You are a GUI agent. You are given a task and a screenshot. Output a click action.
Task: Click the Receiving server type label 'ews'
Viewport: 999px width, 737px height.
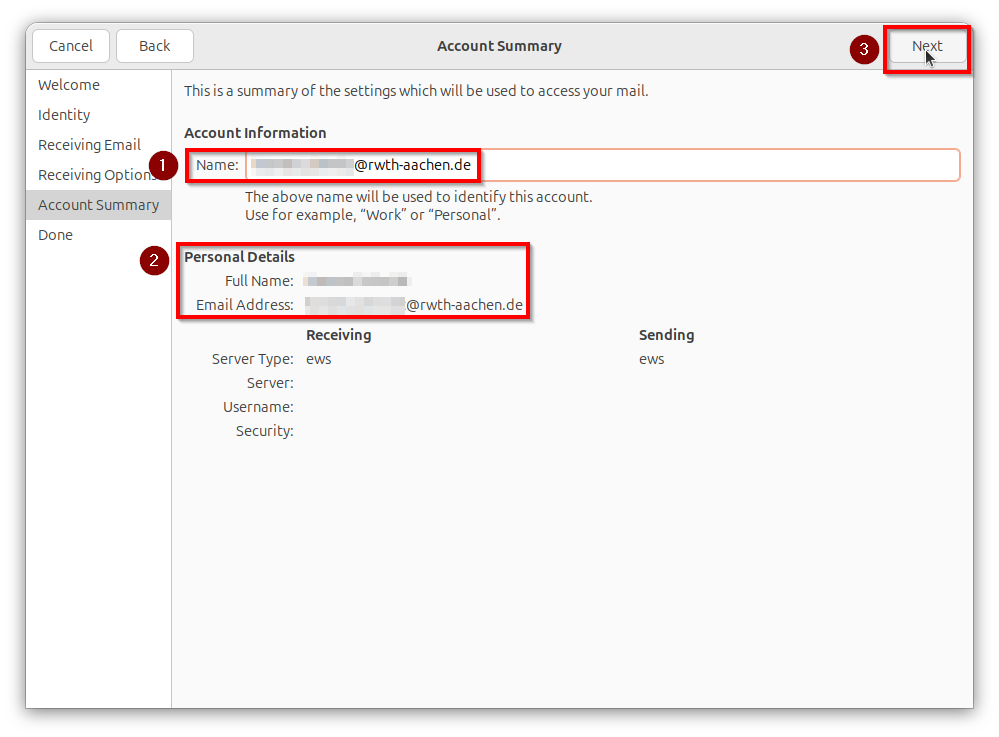(x=318, y=358)
